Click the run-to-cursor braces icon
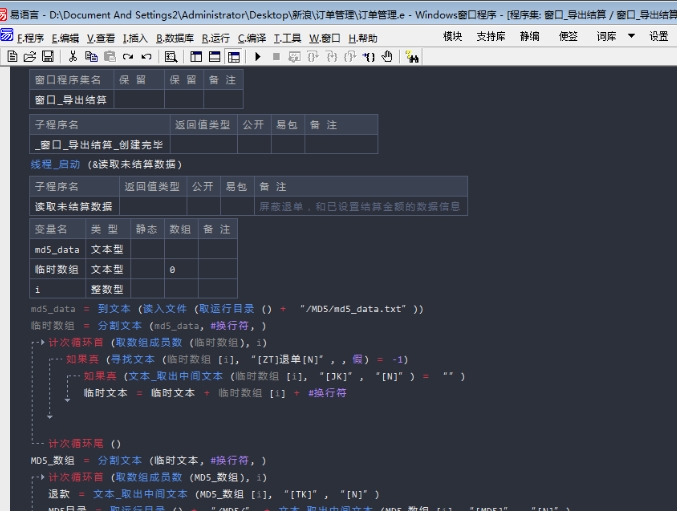 (369, 57)
